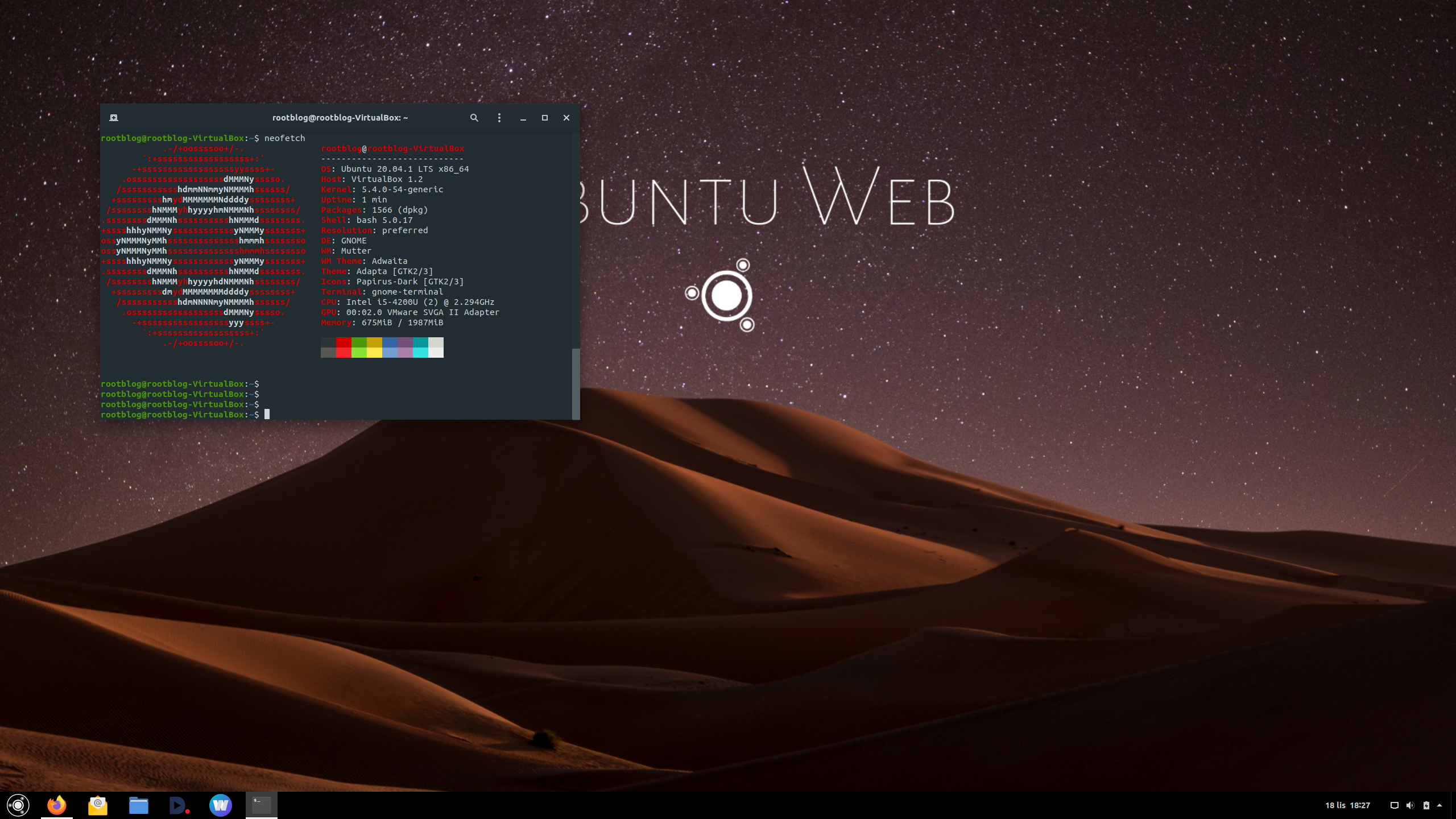Expand the system tray arrow
1456x819 pixels.
coord(1440,805)
